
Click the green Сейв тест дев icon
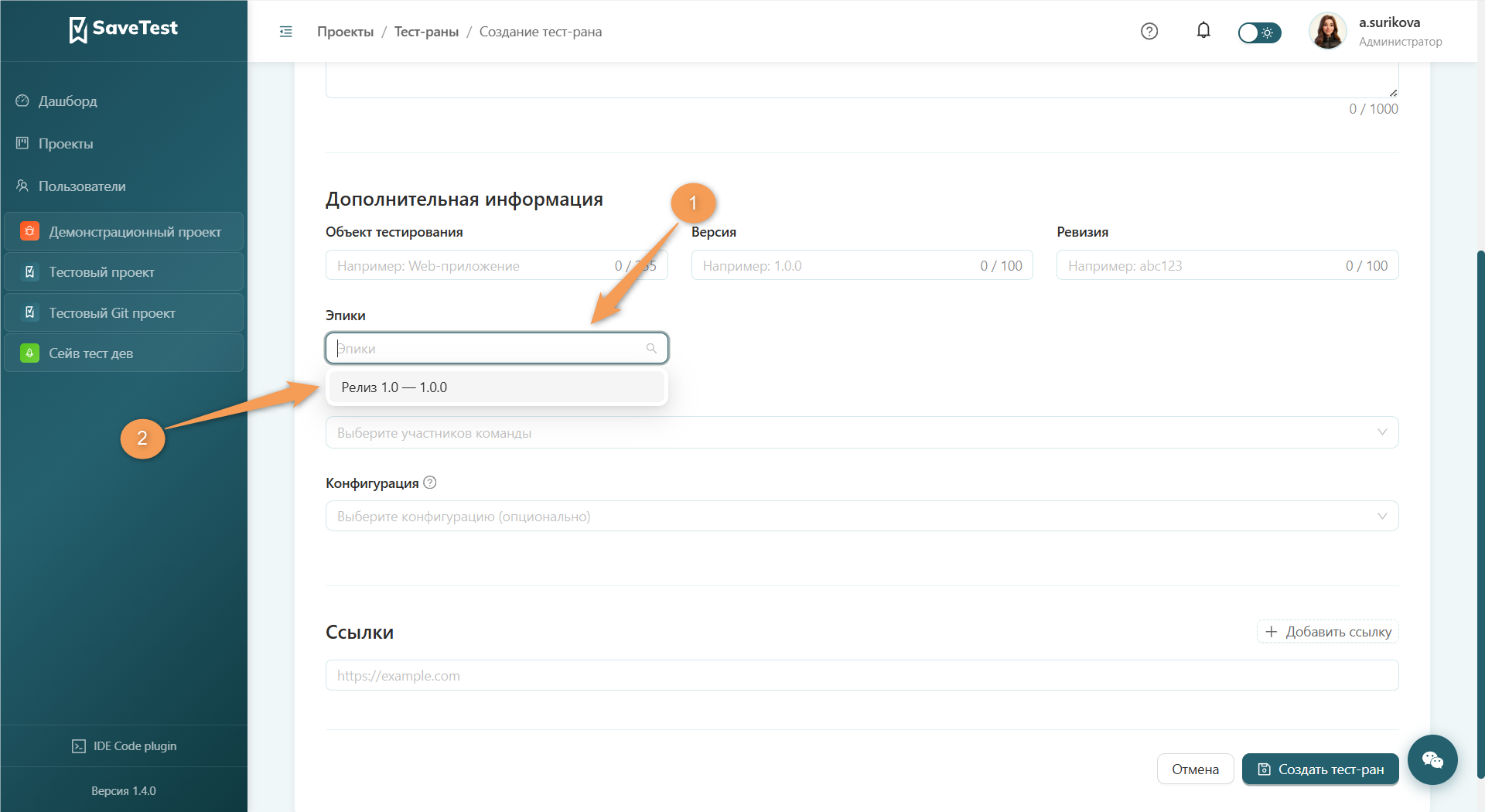click(29, 353)
